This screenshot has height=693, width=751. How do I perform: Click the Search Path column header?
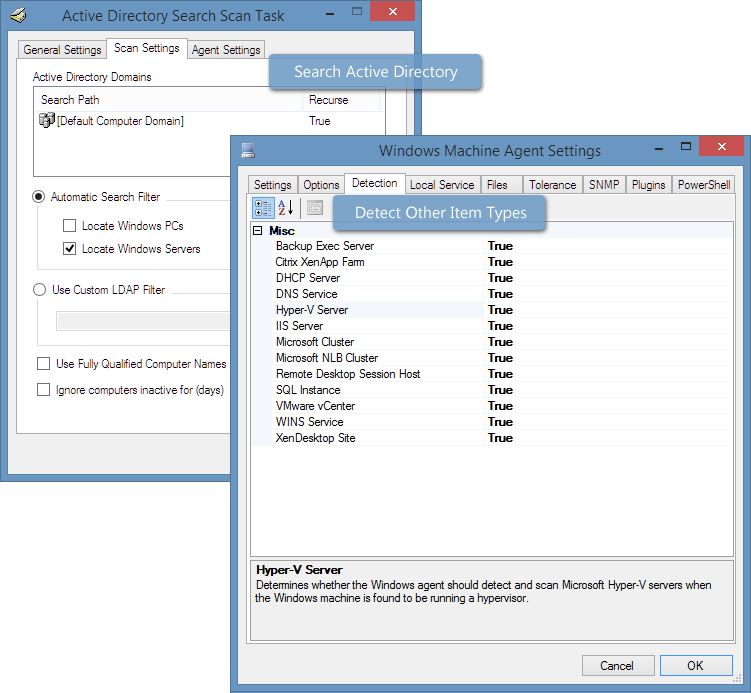168,100
